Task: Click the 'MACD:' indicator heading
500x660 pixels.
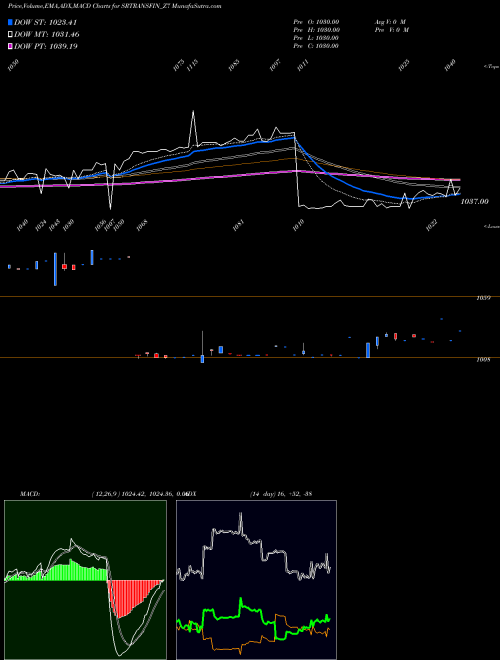Action: click(29, 493)
